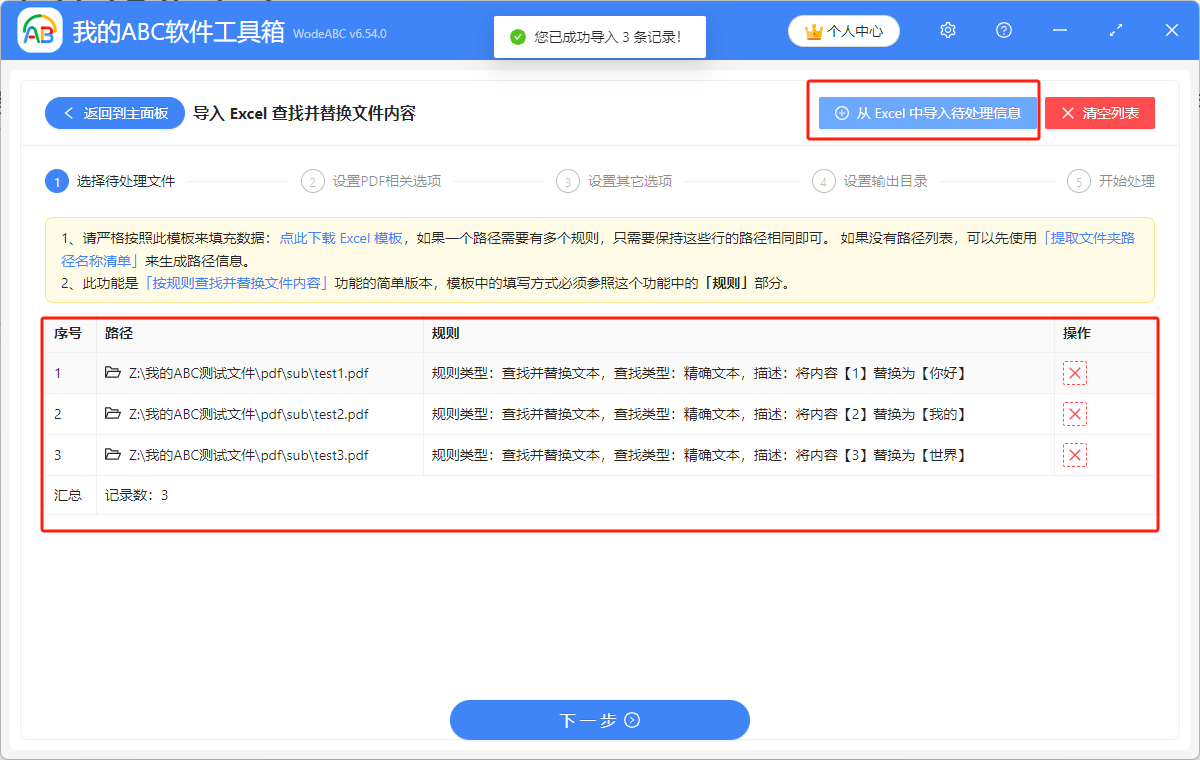Open 个人中心 personal center
1200x760 pixels.
pyautogui.click(x=844, y=31)
